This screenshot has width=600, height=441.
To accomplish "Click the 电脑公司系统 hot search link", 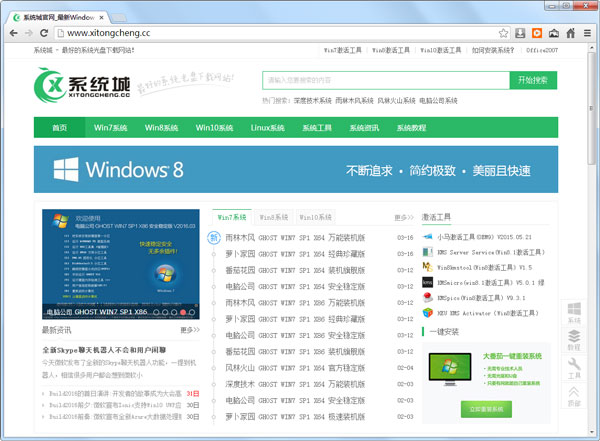I will pos(439,101).
